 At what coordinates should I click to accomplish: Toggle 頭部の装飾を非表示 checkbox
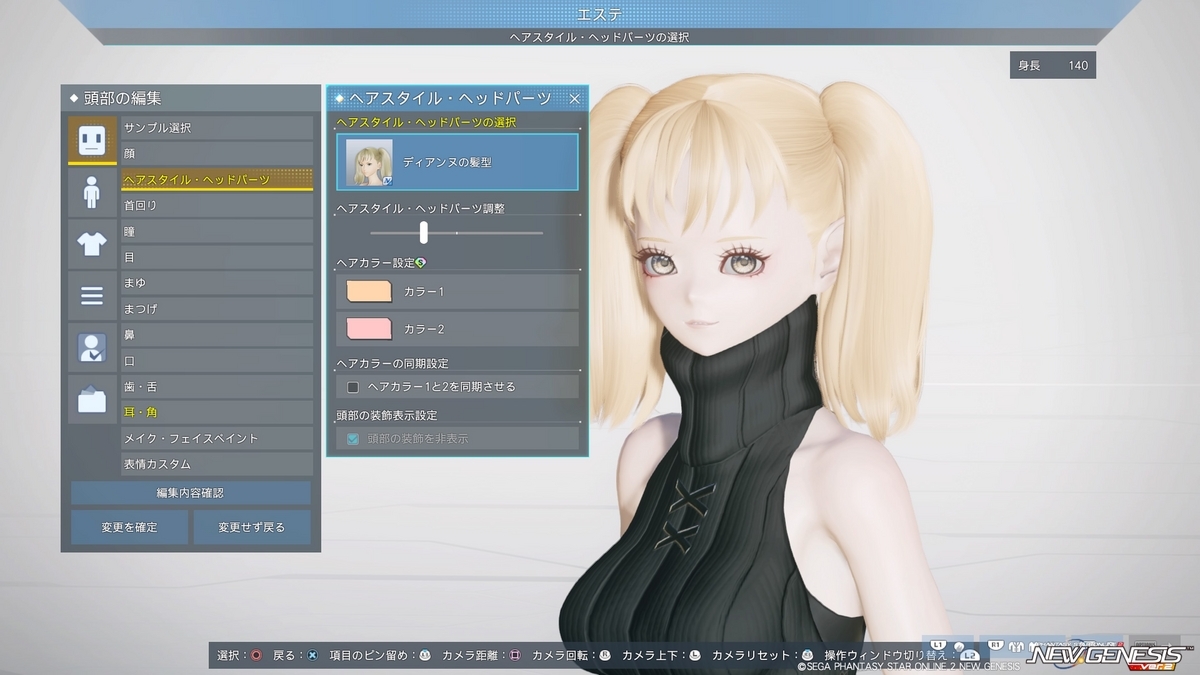[352, 438]
